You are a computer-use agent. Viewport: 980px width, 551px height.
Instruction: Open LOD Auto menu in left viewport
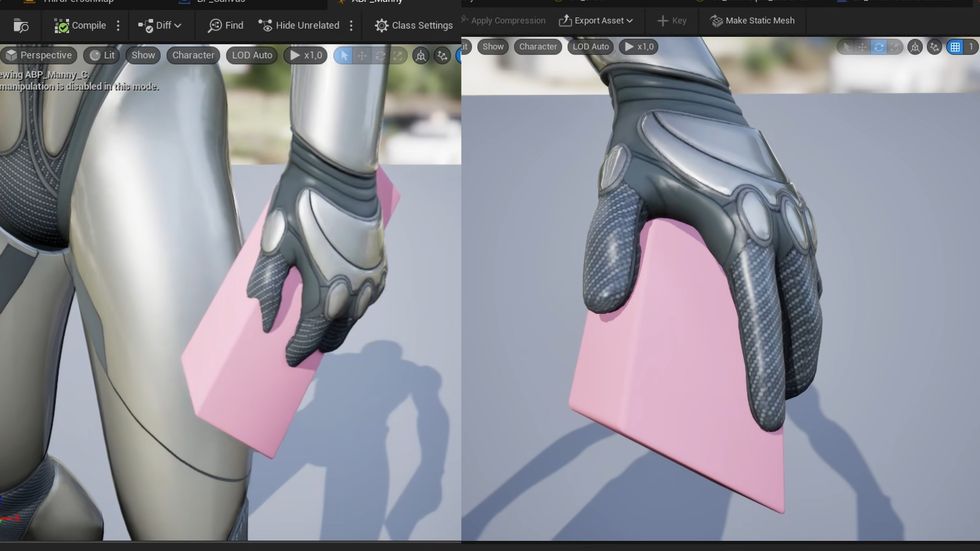pos(252,55)
